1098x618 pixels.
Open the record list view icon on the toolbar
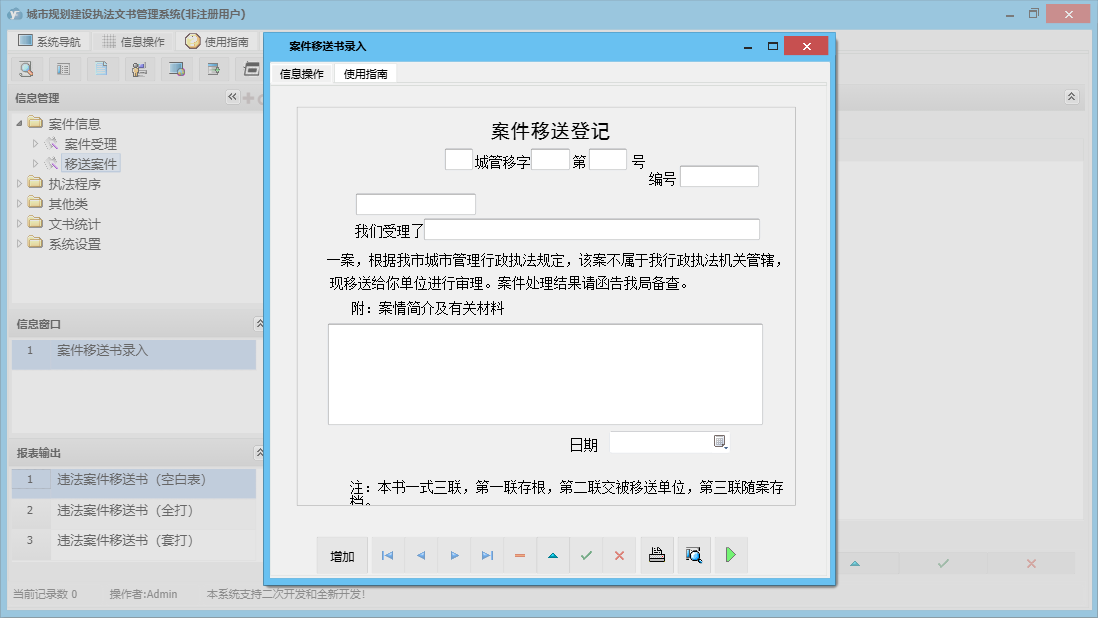[x=62, y=68]
